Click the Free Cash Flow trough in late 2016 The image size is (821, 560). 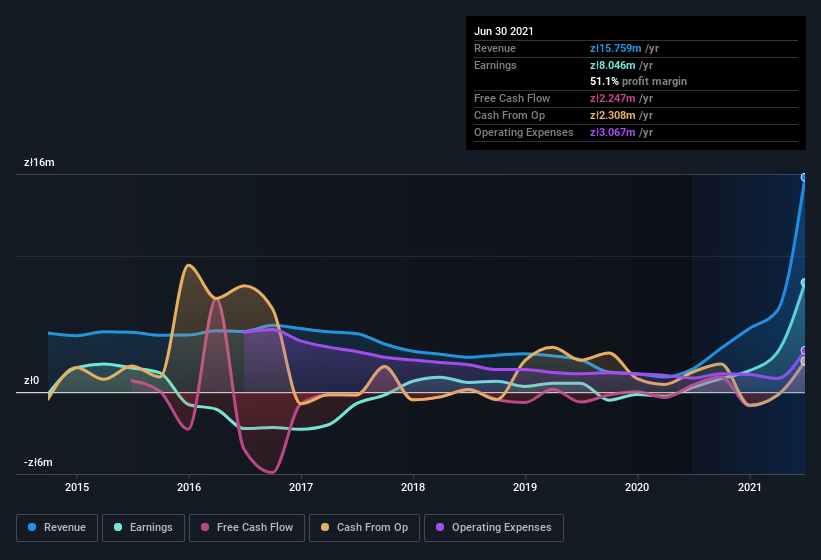point(272,472)
